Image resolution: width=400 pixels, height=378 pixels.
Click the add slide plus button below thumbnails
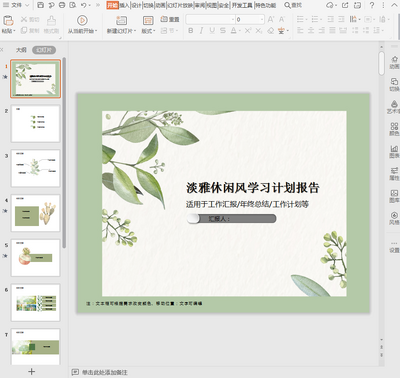coord(31,371)
